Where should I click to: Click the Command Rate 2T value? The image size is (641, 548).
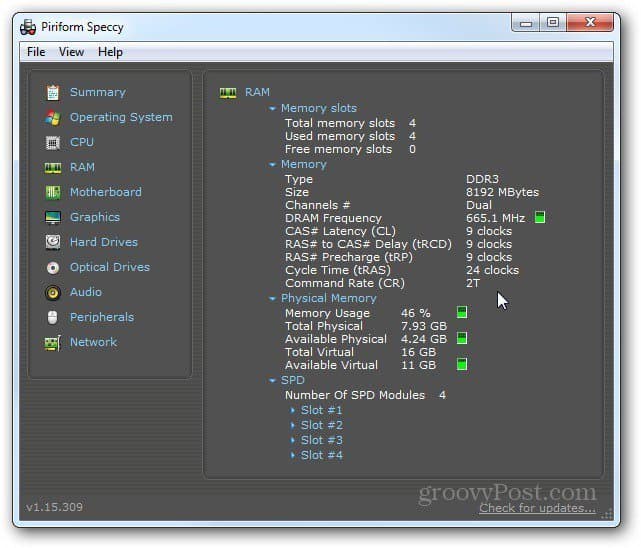coord(473,283)
